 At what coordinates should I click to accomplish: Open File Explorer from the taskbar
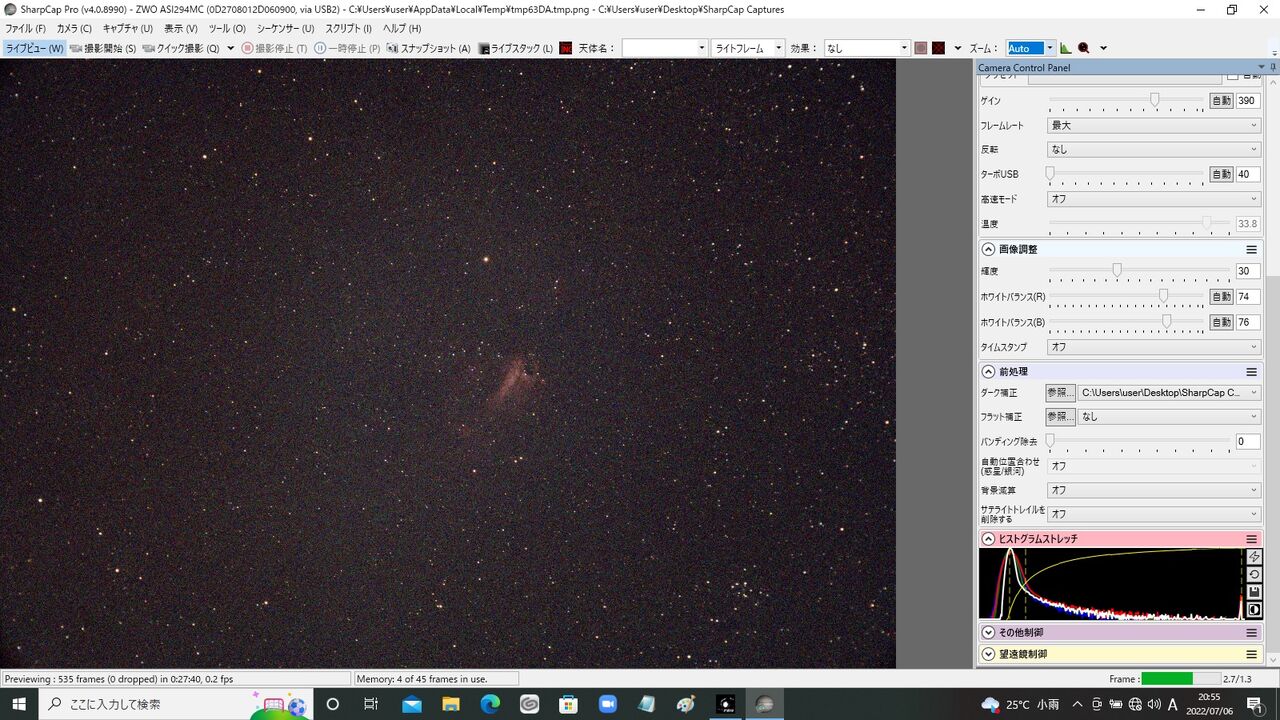tap(451, 704)
